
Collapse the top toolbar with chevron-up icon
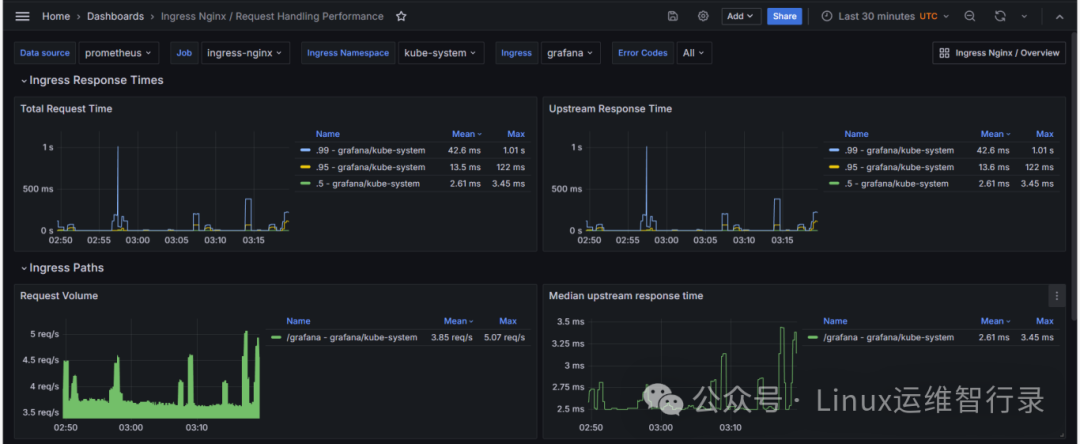point(1059,17)
